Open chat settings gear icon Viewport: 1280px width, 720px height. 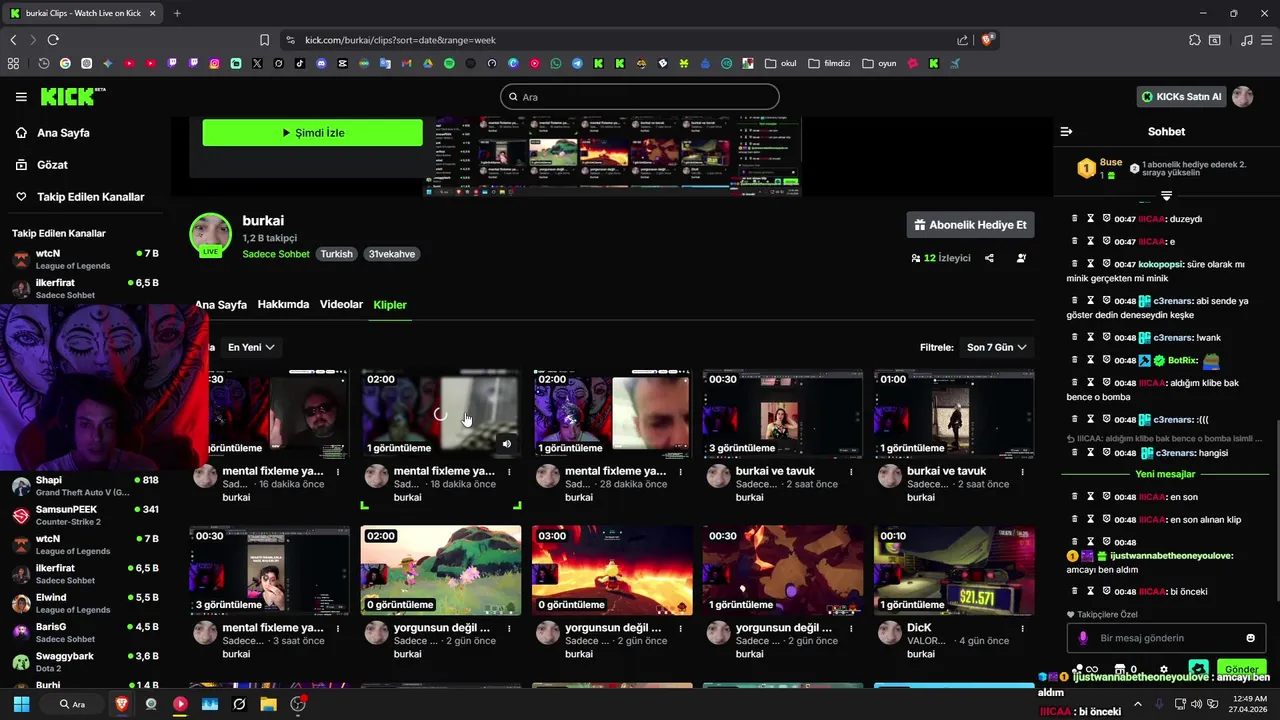pyautogui.click(x=1164, y=669)
